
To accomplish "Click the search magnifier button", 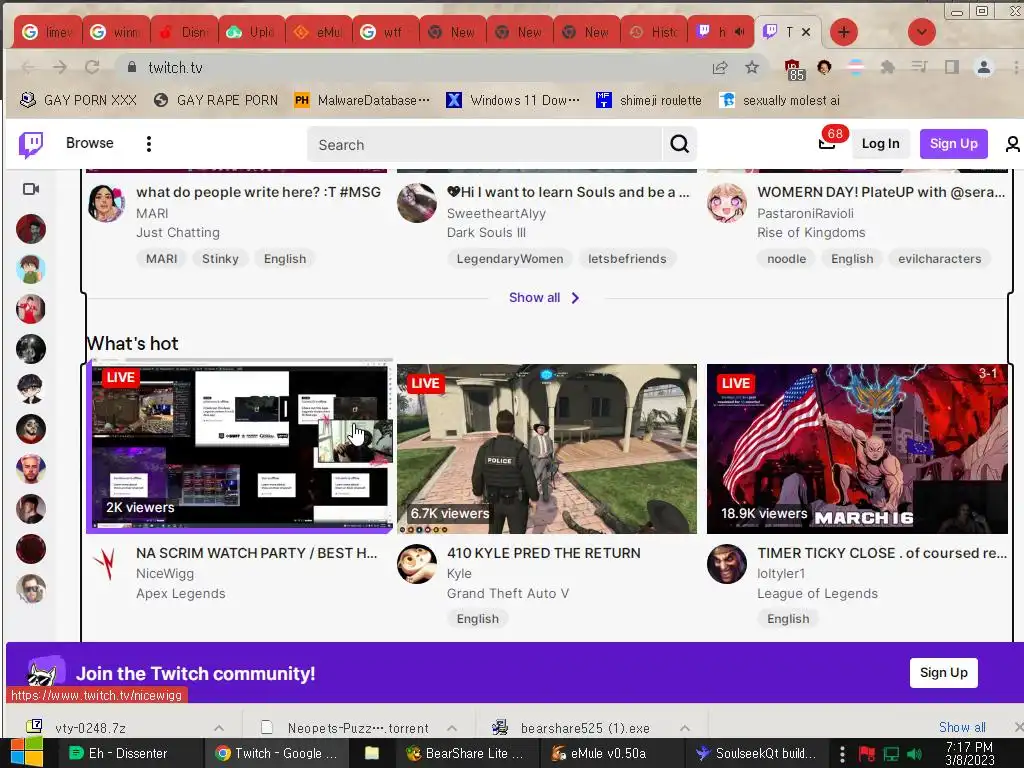I will (679, 144).
